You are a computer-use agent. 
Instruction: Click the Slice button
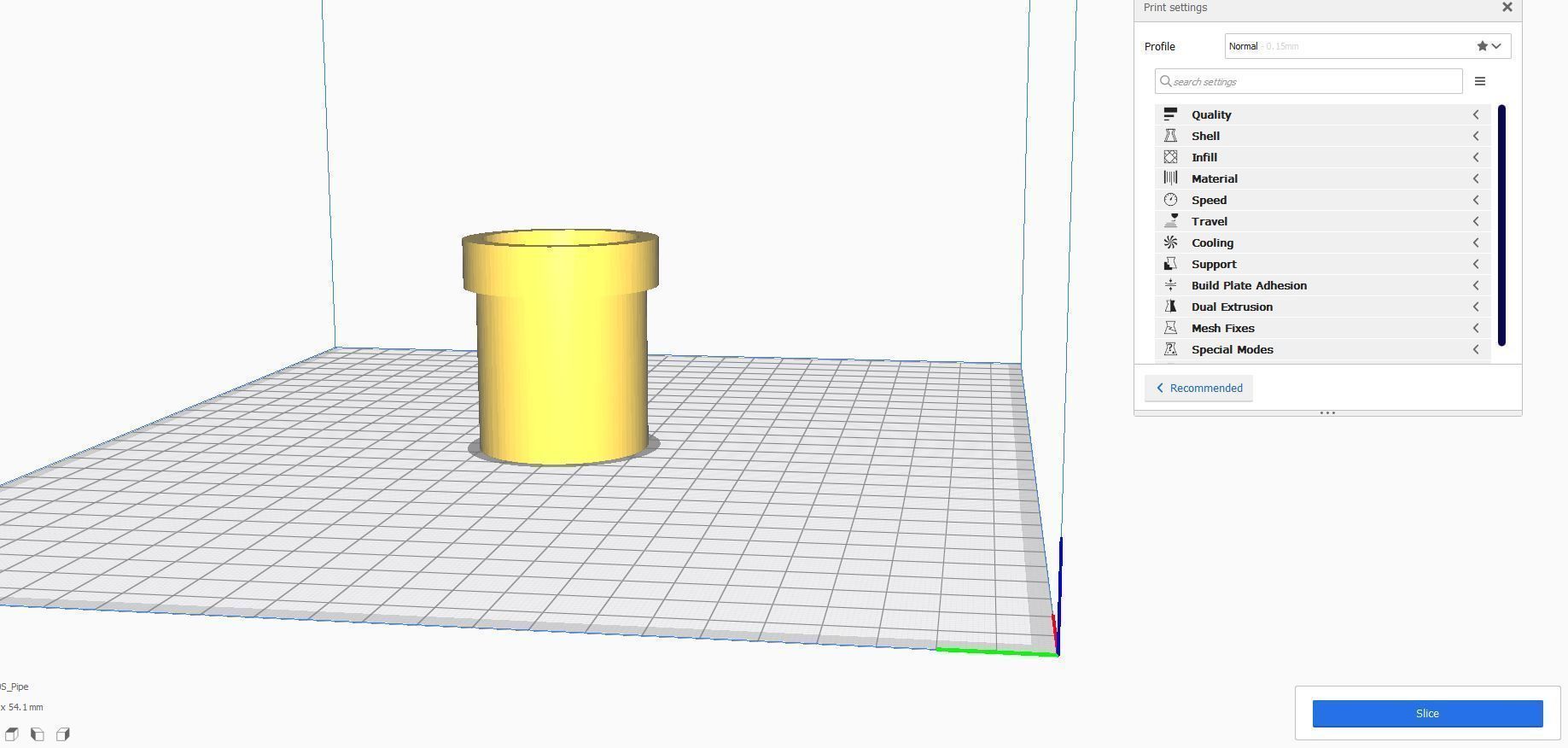[1427, 714]
